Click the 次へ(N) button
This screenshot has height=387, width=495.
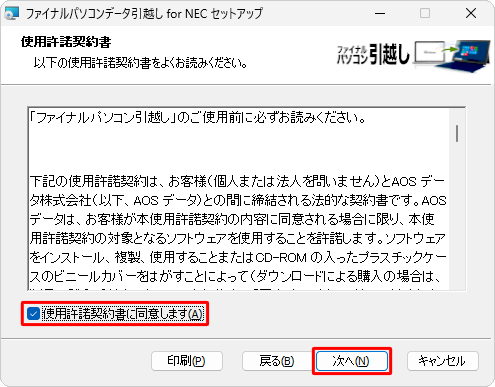[x=352, y=361]
